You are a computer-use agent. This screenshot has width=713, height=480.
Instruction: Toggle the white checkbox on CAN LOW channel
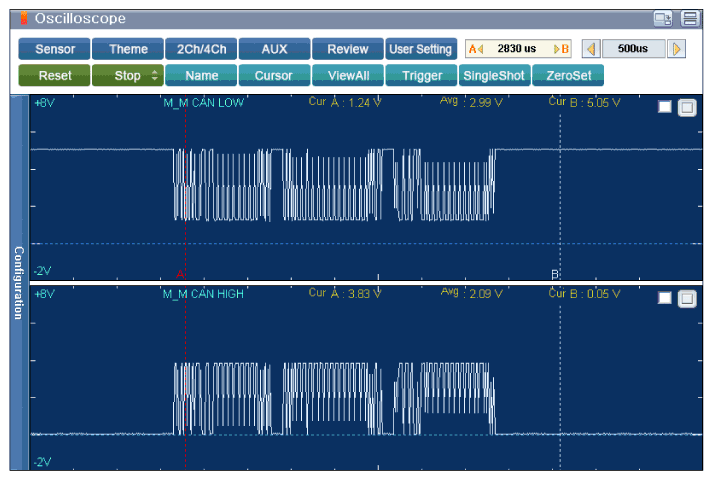click(665, 108)
